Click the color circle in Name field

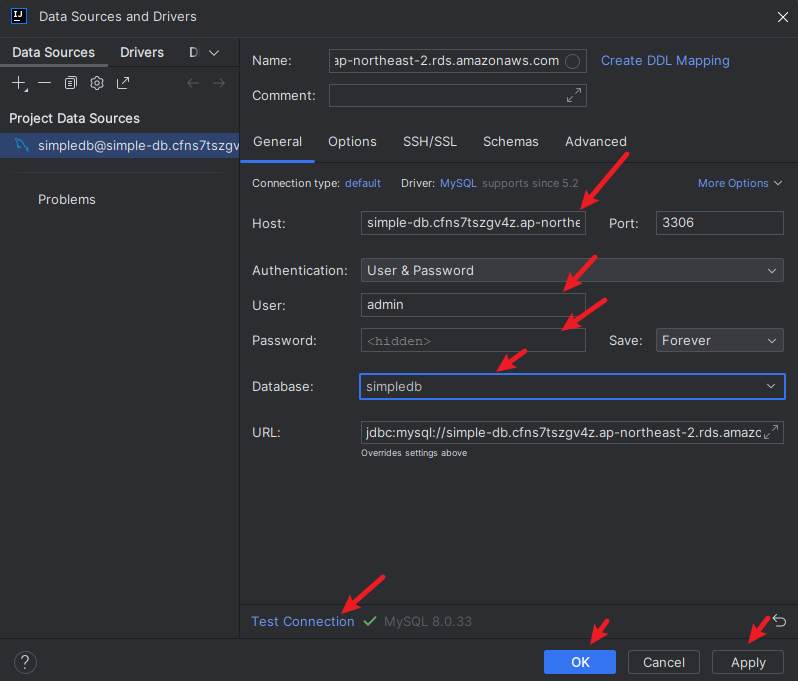[x=573, y=62]
